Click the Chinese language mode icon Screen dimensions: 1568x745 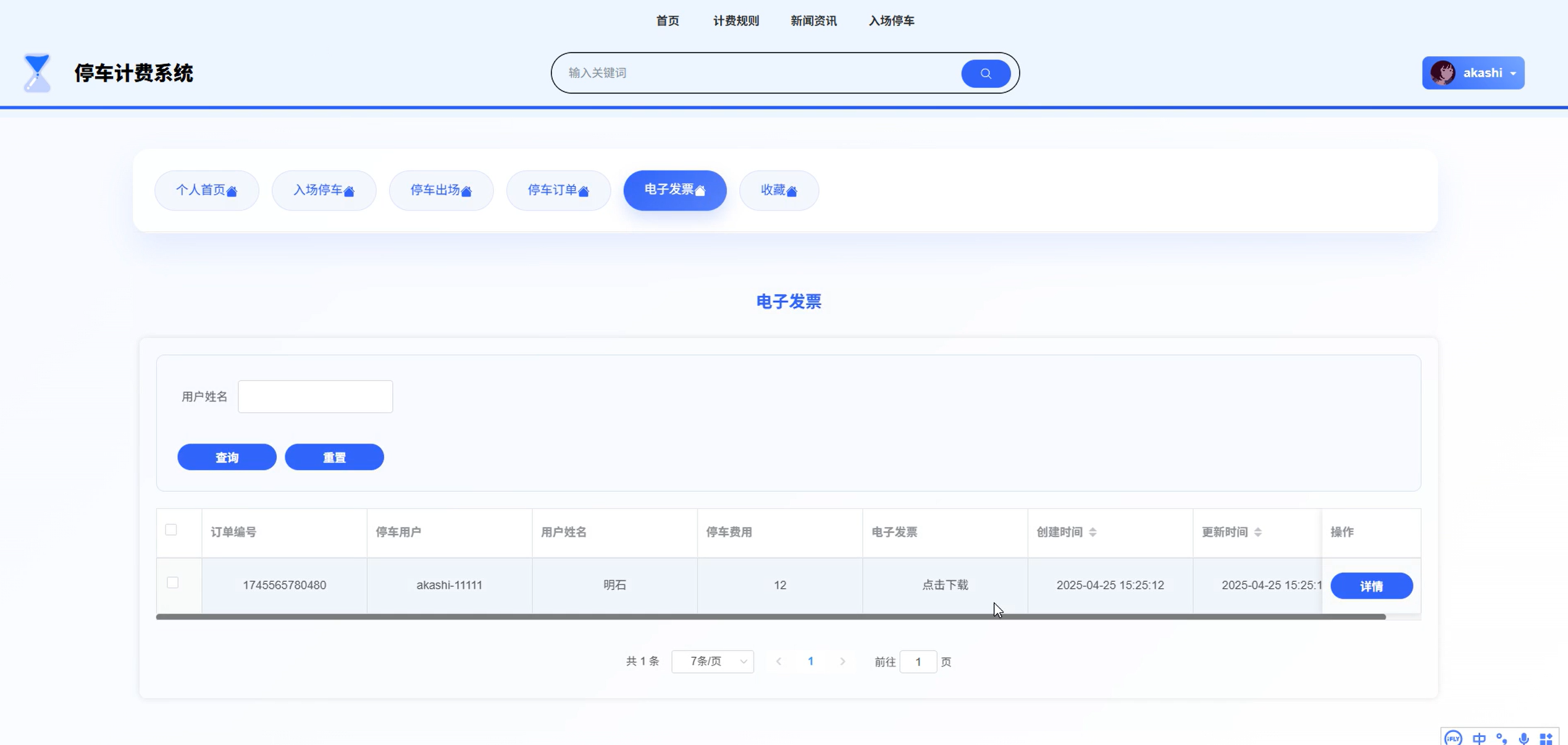(1478, 738)
